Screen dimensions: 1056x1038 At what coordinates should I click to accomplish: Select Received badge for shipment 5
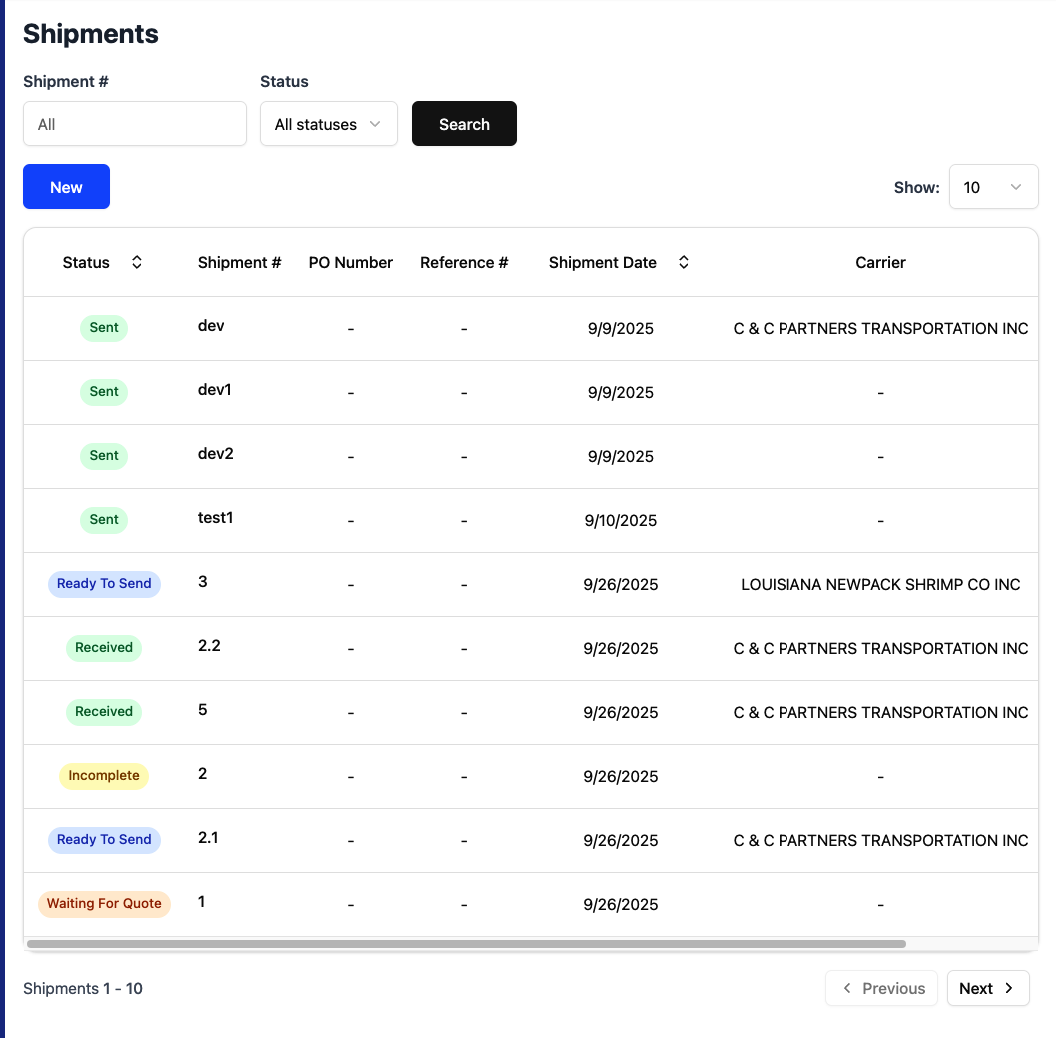pyautogui.click(x=104, y=712)
